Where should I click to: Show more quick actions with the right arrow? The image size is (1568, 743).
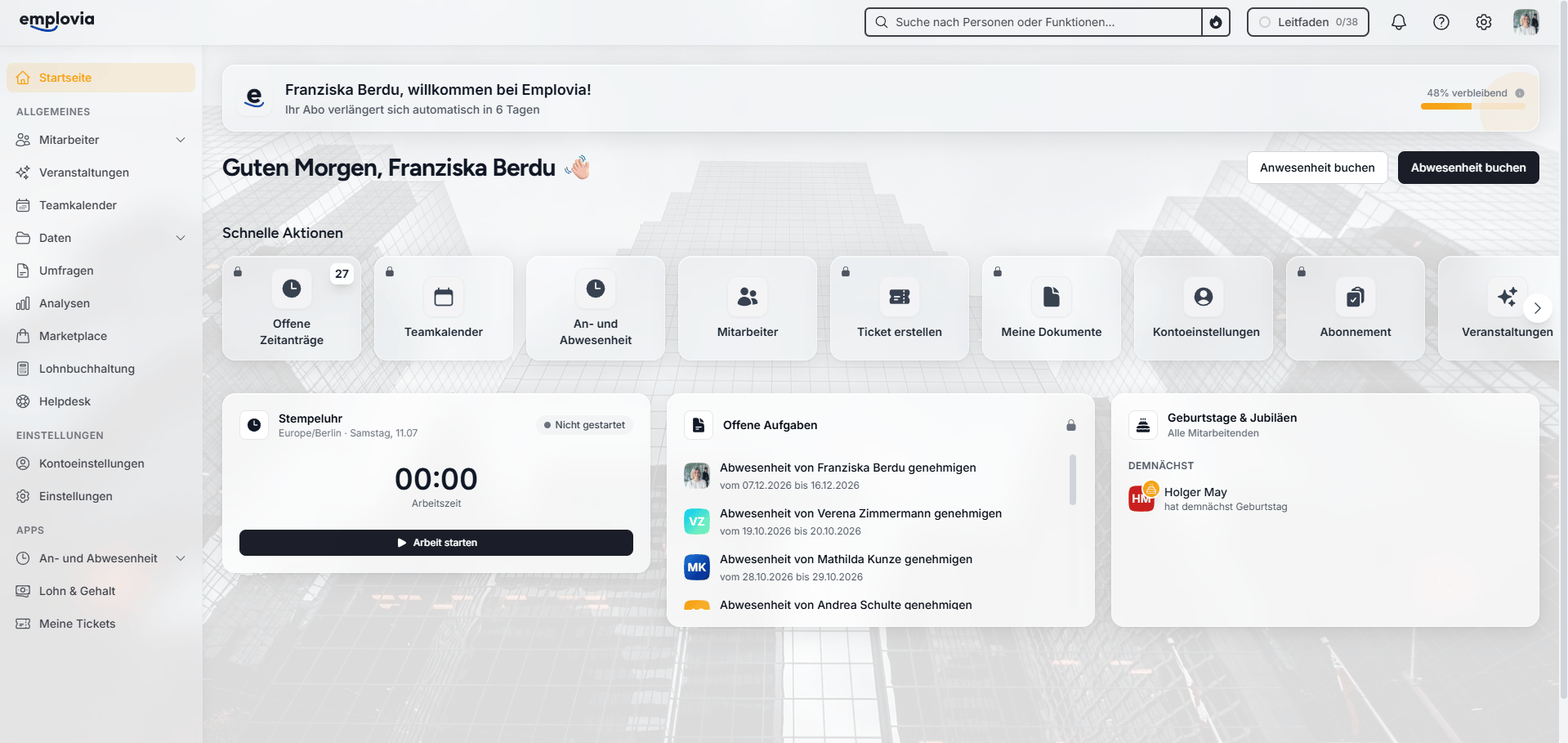(1537, 308)
